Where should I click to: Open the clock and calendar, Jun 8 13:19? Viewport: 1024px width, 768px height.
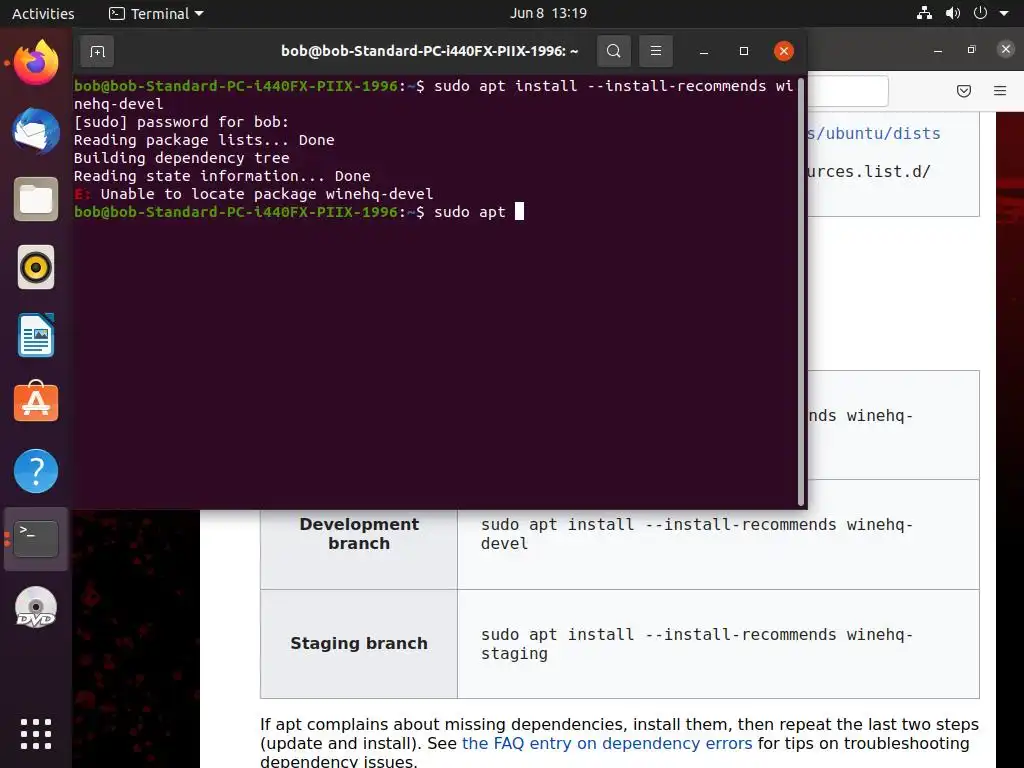point(549,13)
